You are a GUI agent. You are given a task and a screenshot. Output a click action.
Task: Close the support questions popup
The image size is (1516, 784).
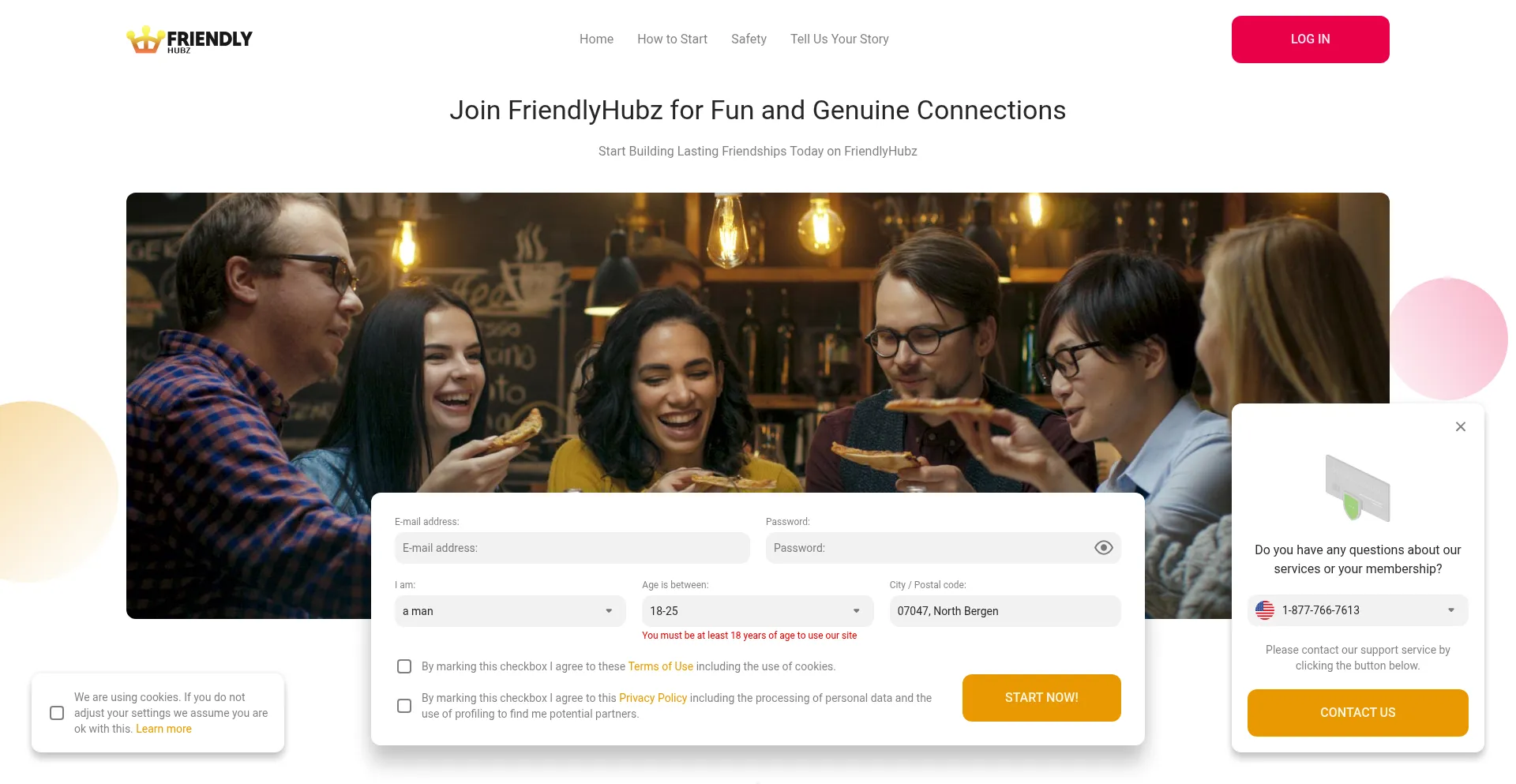(1460, 426)
